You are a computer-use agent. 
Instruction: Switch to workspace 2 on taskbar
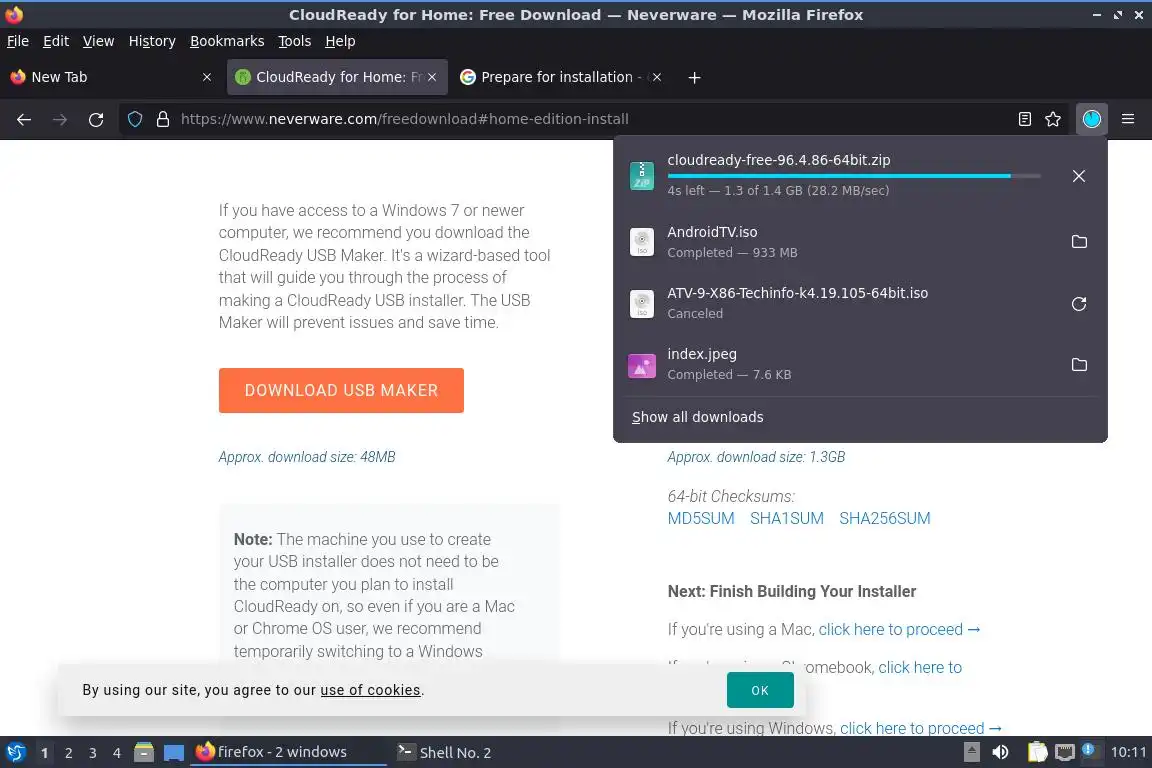(x=68, y=753)
